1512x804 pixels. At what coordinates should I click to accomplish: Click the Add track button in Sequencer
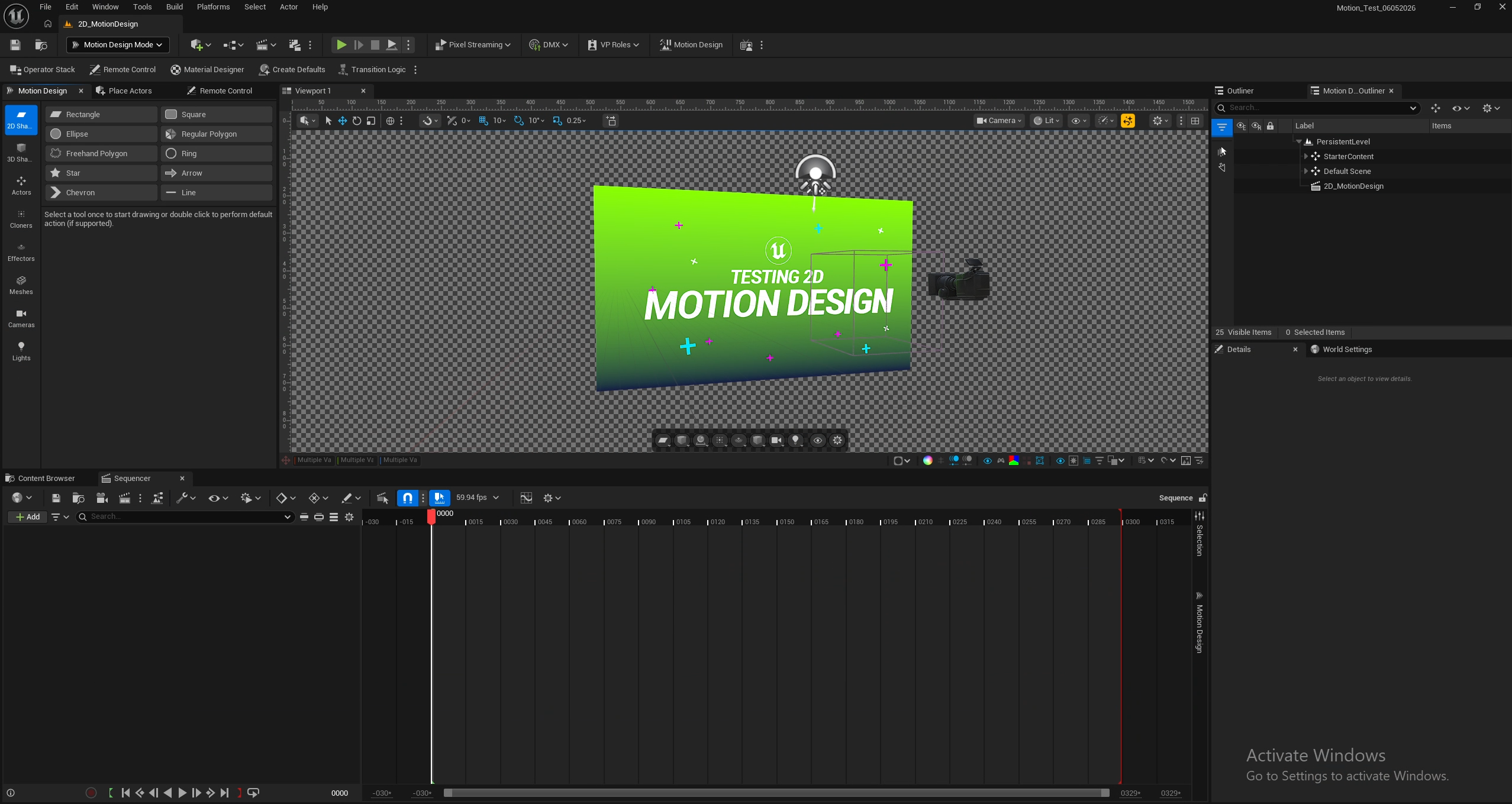(x=28, y=517)
